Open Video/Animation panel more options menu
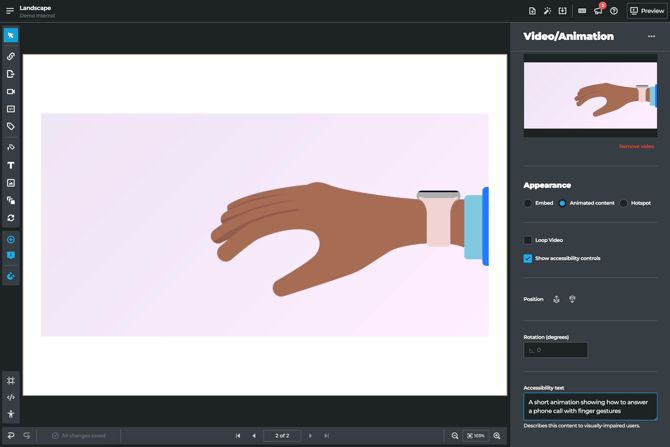 pos(651,37)
